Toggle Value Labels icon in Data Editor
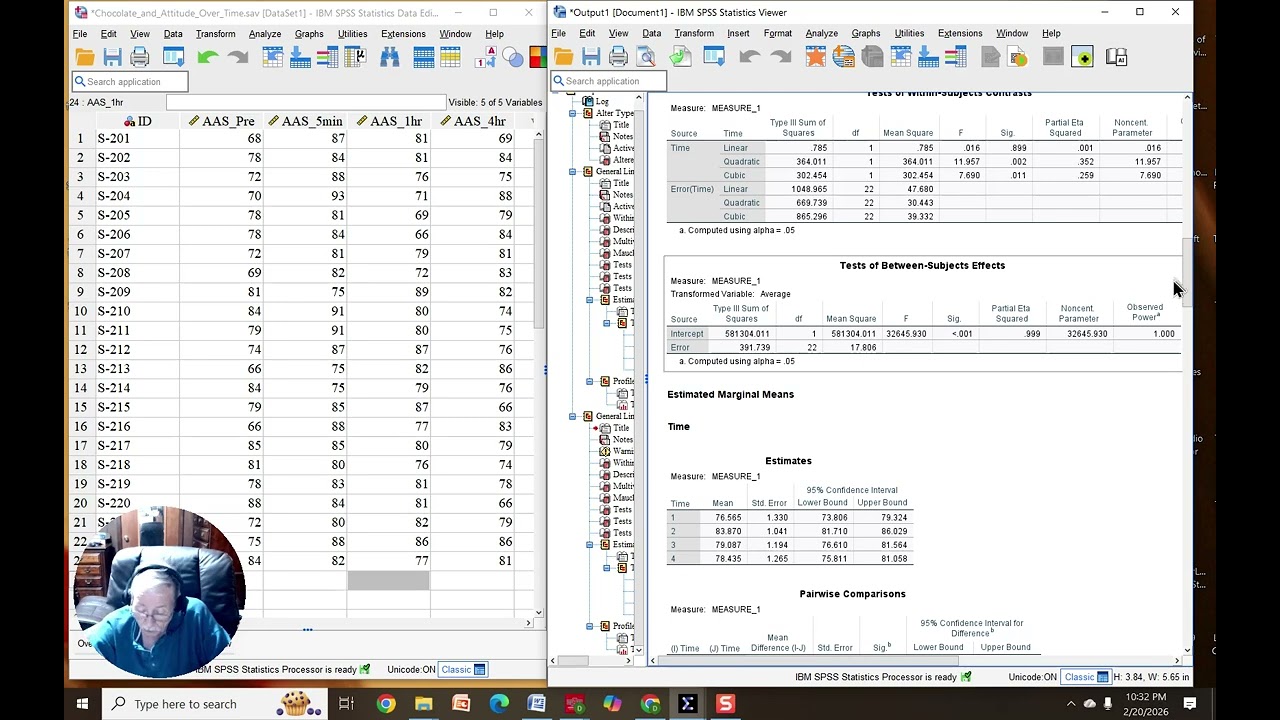 486,57
